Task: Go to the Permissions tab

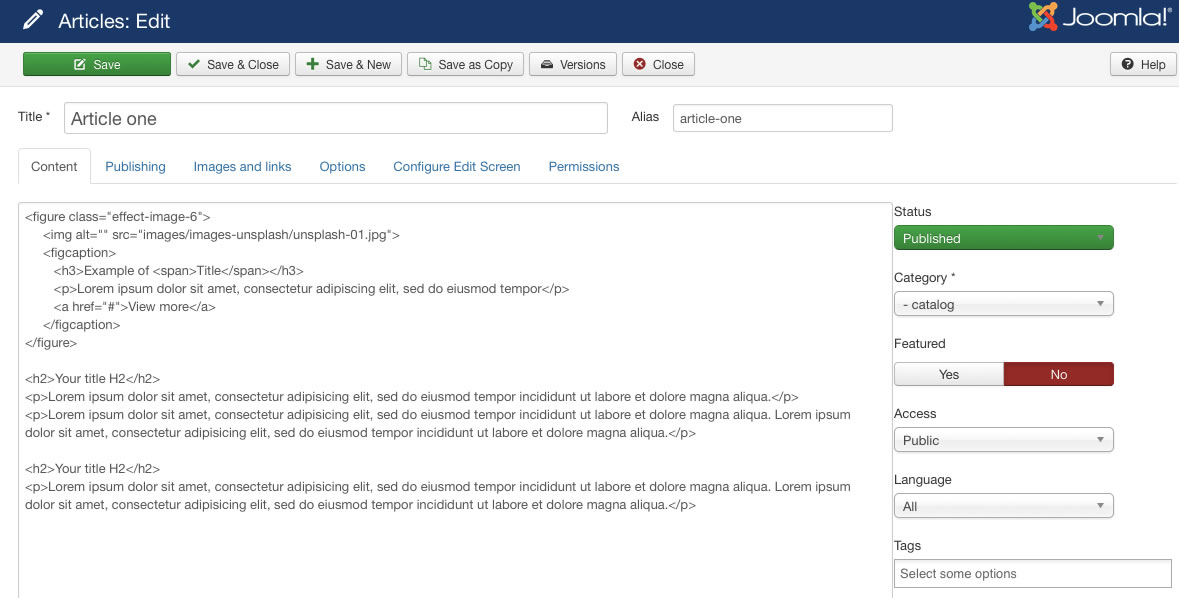Action: [584, 166]
